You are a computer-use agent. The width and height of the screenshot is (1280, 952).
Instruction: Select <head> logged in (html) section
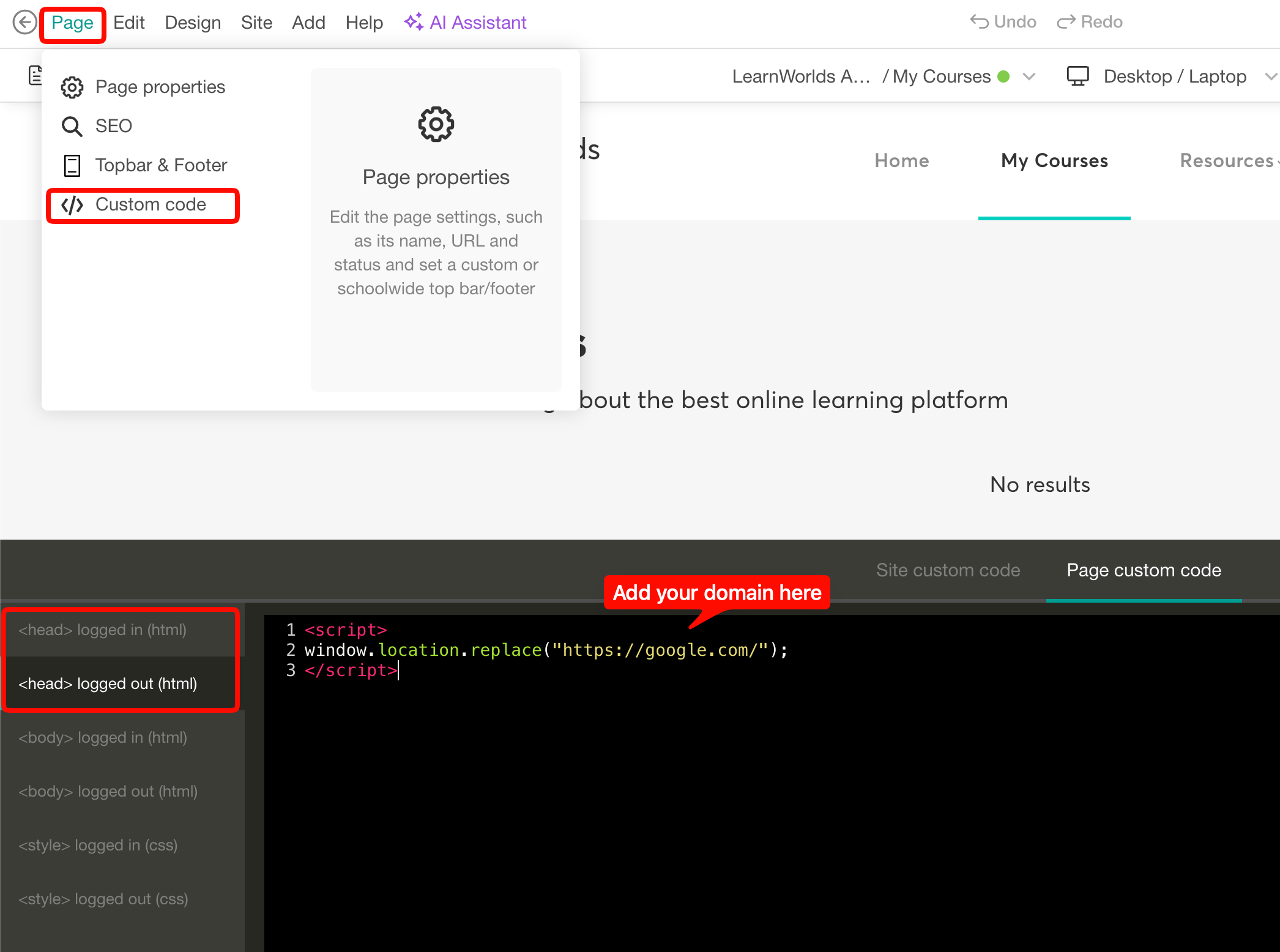click(103, 630)
